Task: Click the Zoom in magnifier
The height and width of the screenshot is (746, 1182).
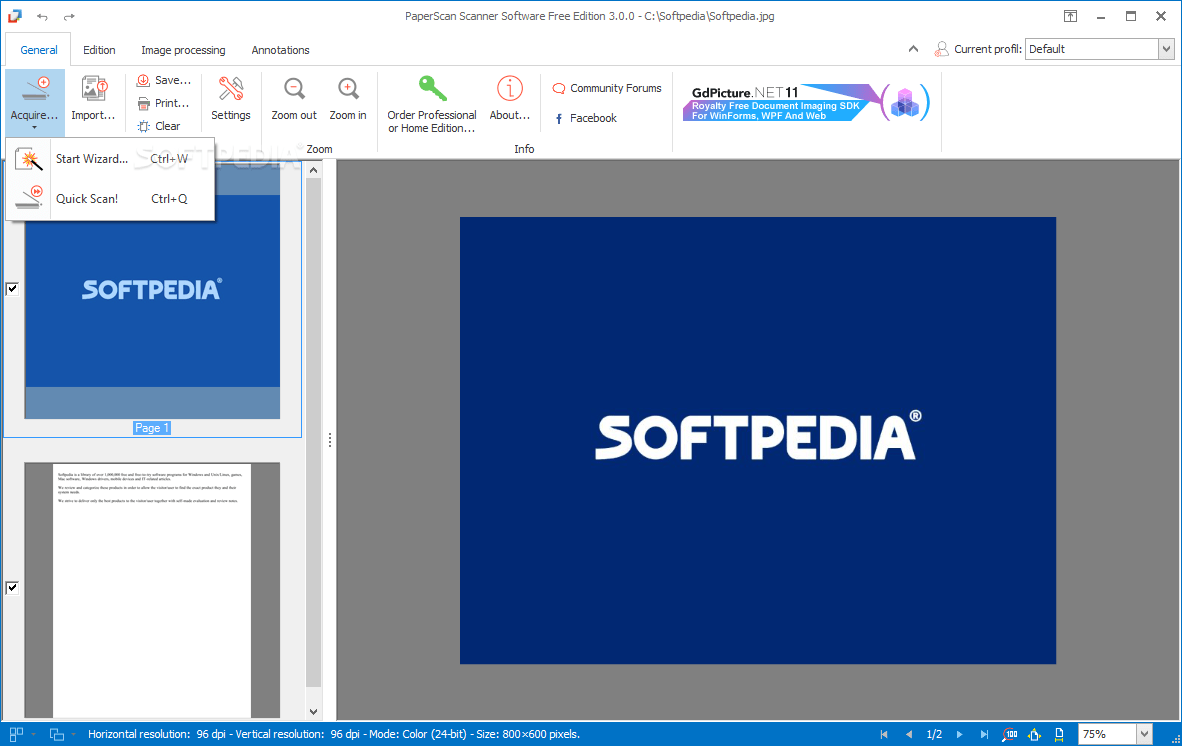Action: [348, 90]
